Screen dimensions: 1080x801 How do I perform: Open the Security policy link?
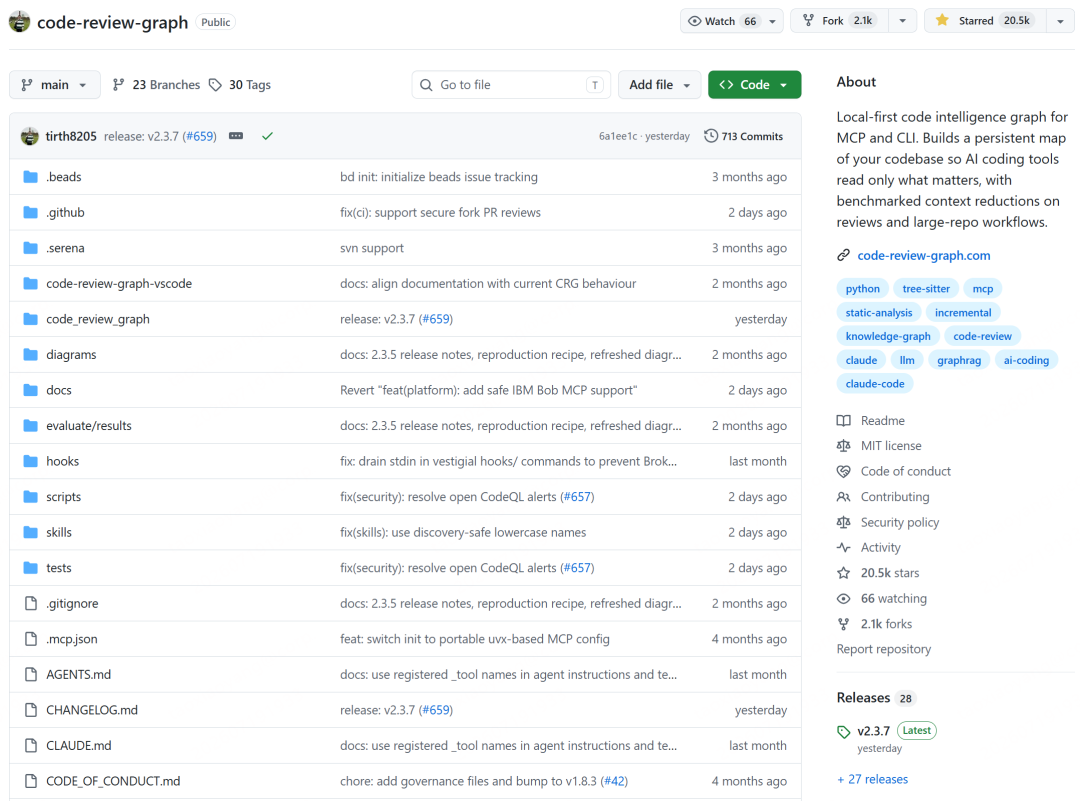pyautogui.click(x=900, y=522)
